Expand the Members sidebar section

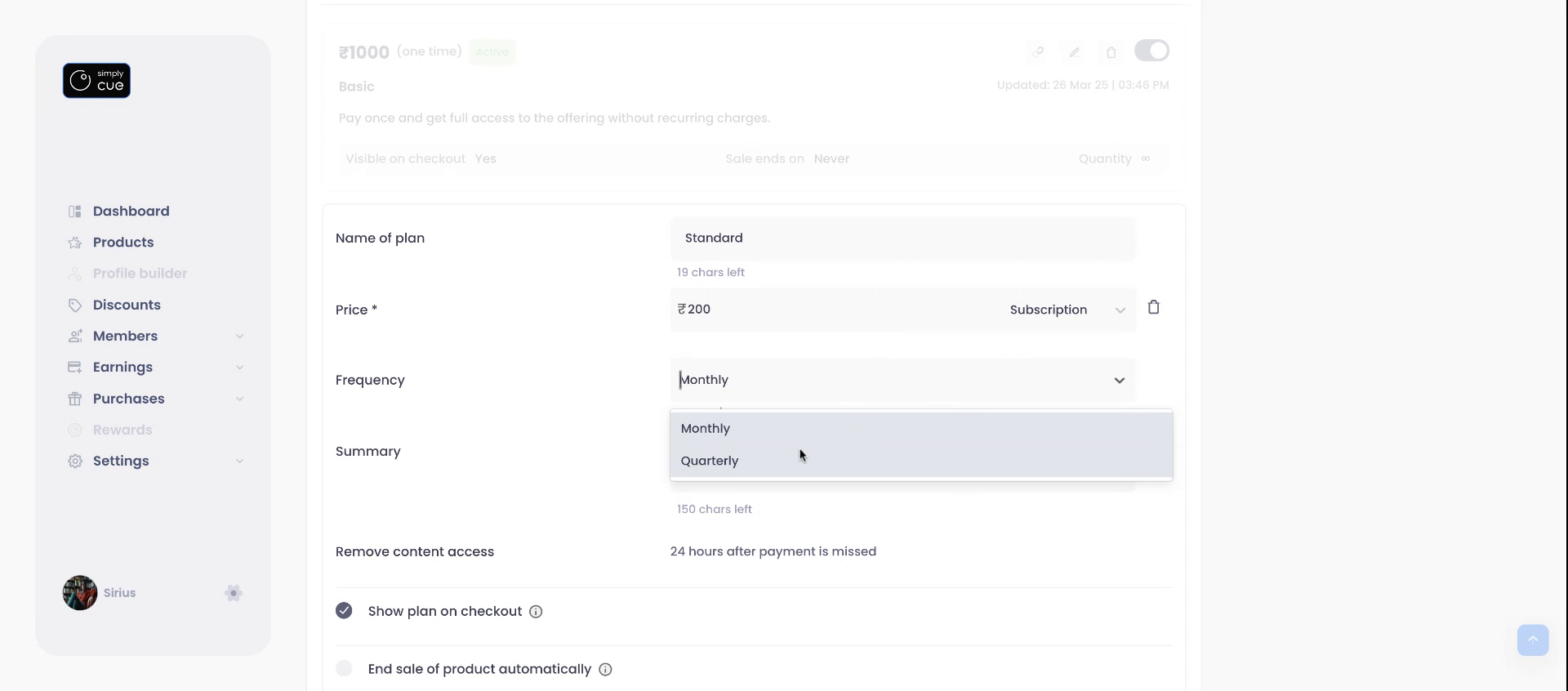239,337
